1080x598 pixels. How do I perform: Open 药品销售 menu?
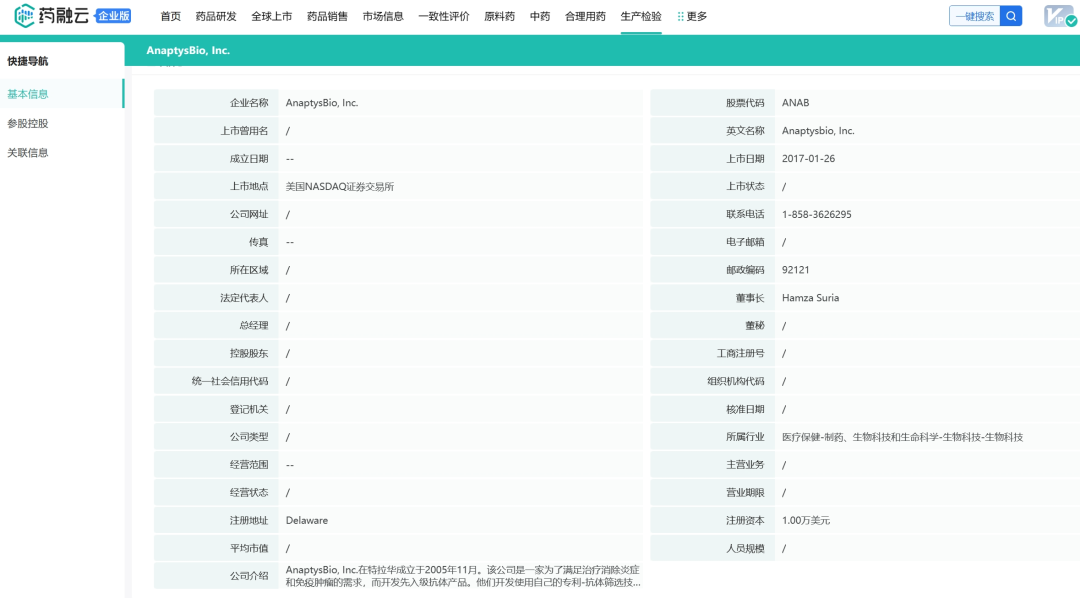(327, 17)
